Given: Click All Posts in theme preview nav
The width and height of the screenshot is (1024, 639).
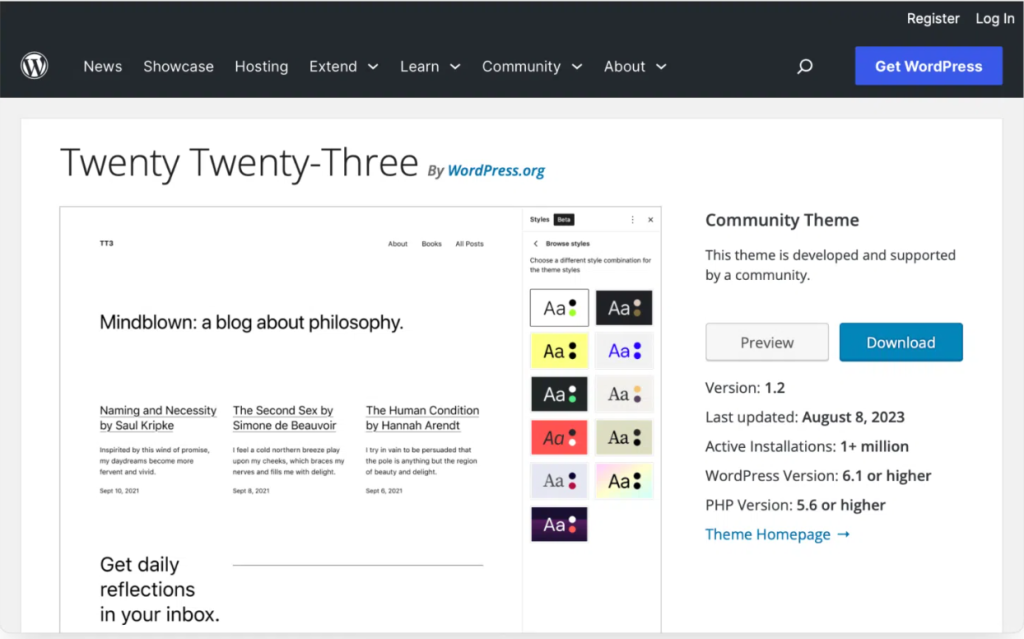Looking at the screenshot, I should point(470,244).
